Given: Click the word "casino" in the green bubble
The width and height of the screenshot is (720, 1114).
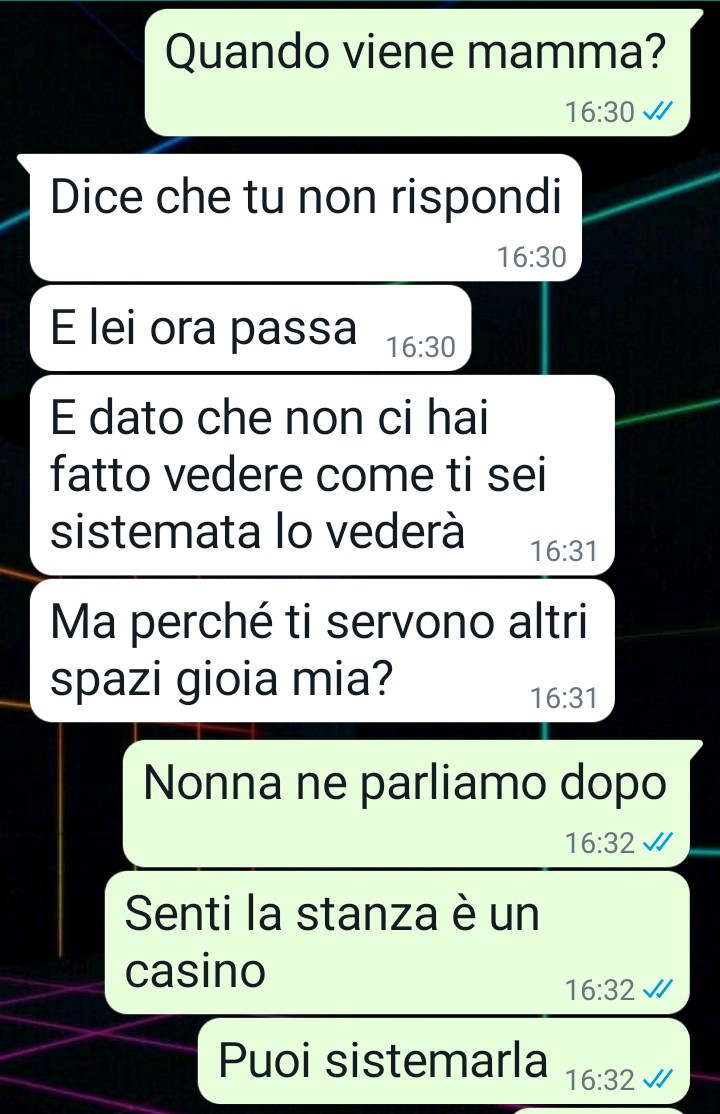Looking at the screenshot, I should coord(195,971).
